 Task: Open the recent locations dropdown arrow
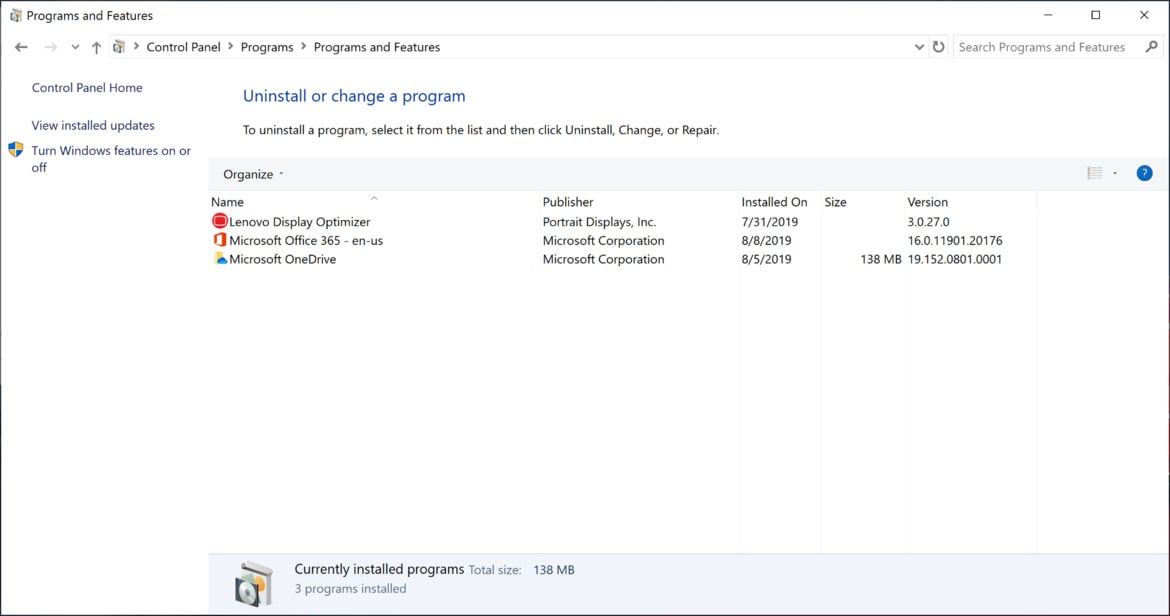pos(75,47)
